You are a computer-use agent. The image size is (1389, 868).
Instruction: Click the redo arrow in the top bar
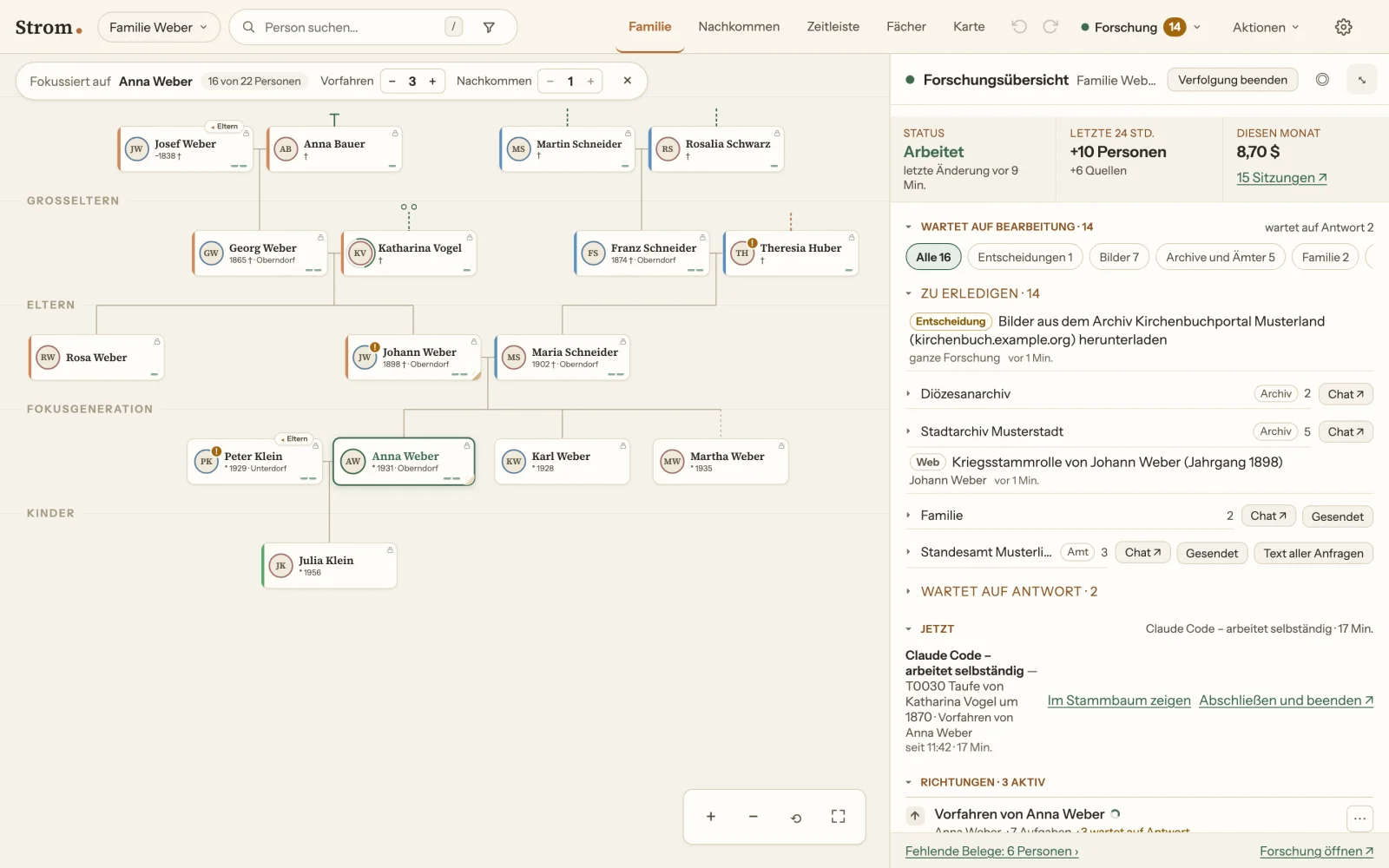tap(1050, 27)
